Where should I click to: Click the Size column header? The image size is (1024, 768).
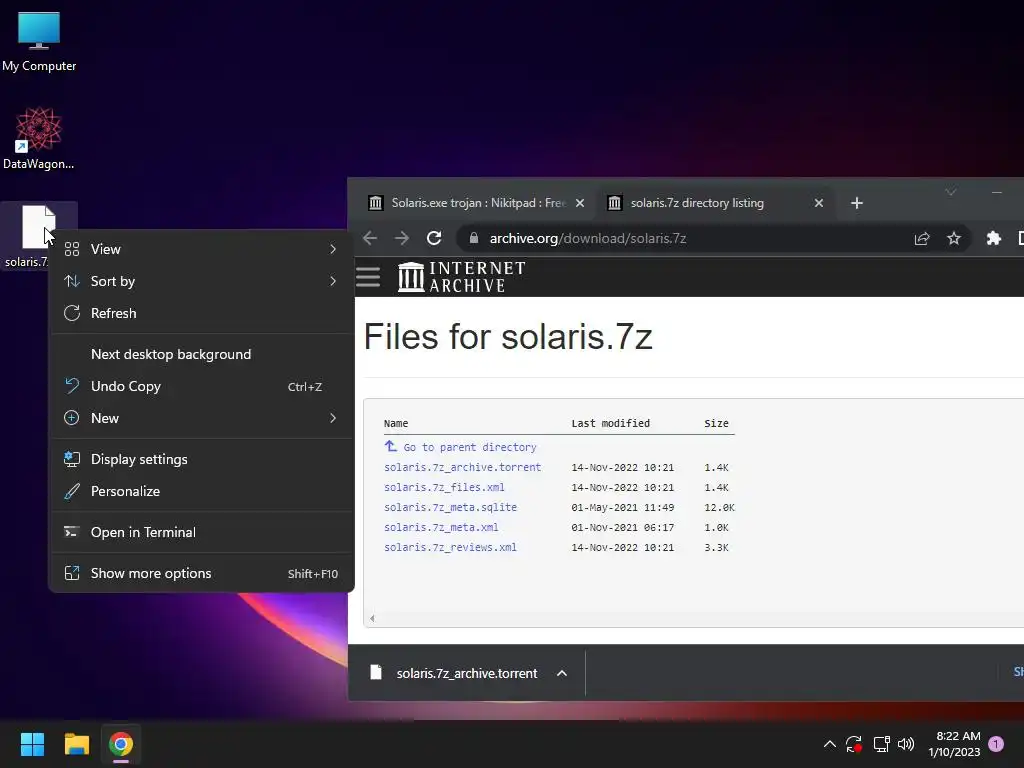coord(716,423)
